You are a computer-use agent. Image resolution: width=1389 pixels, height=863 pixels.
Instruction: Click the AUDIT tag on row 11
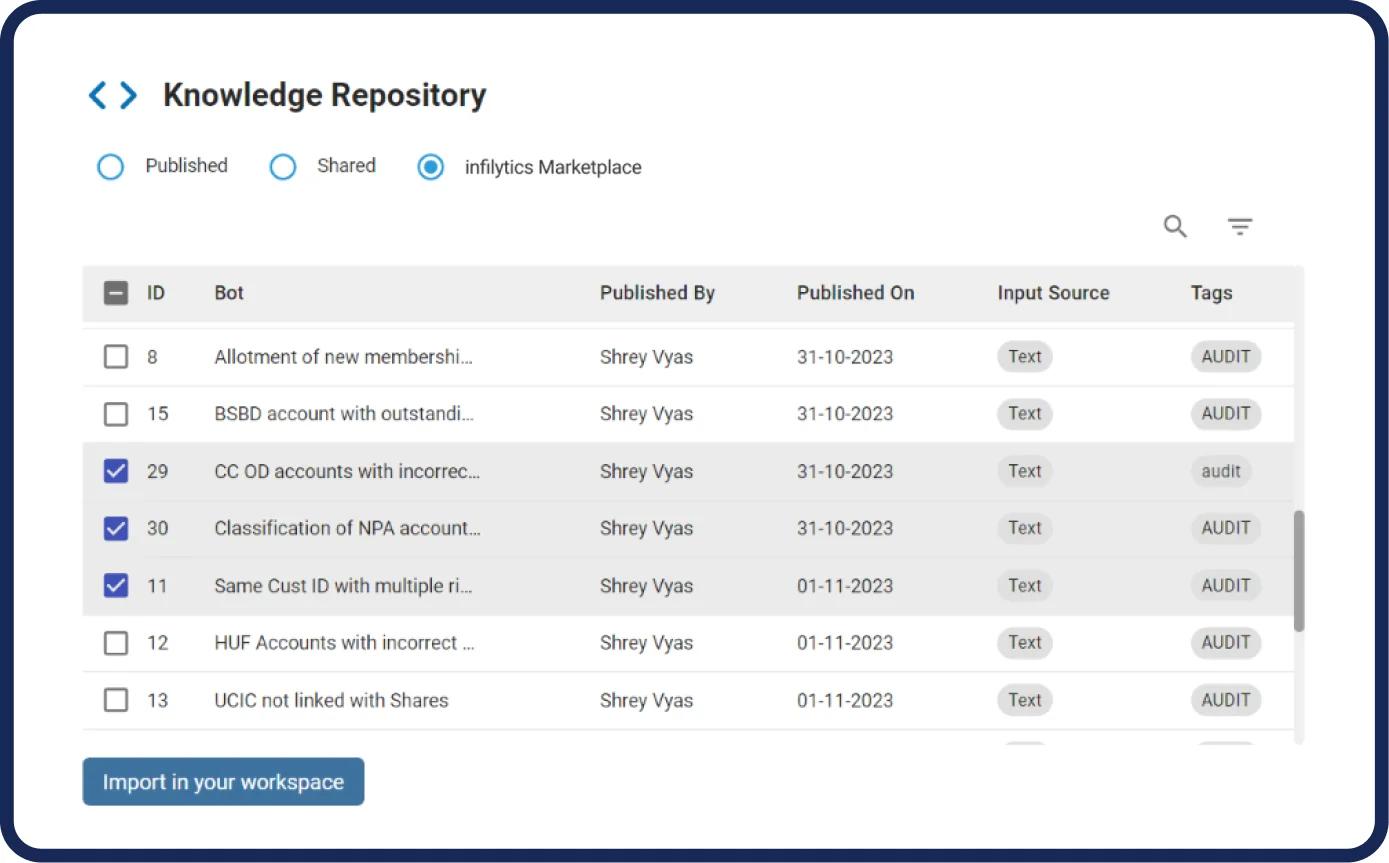coord(1226,586)
